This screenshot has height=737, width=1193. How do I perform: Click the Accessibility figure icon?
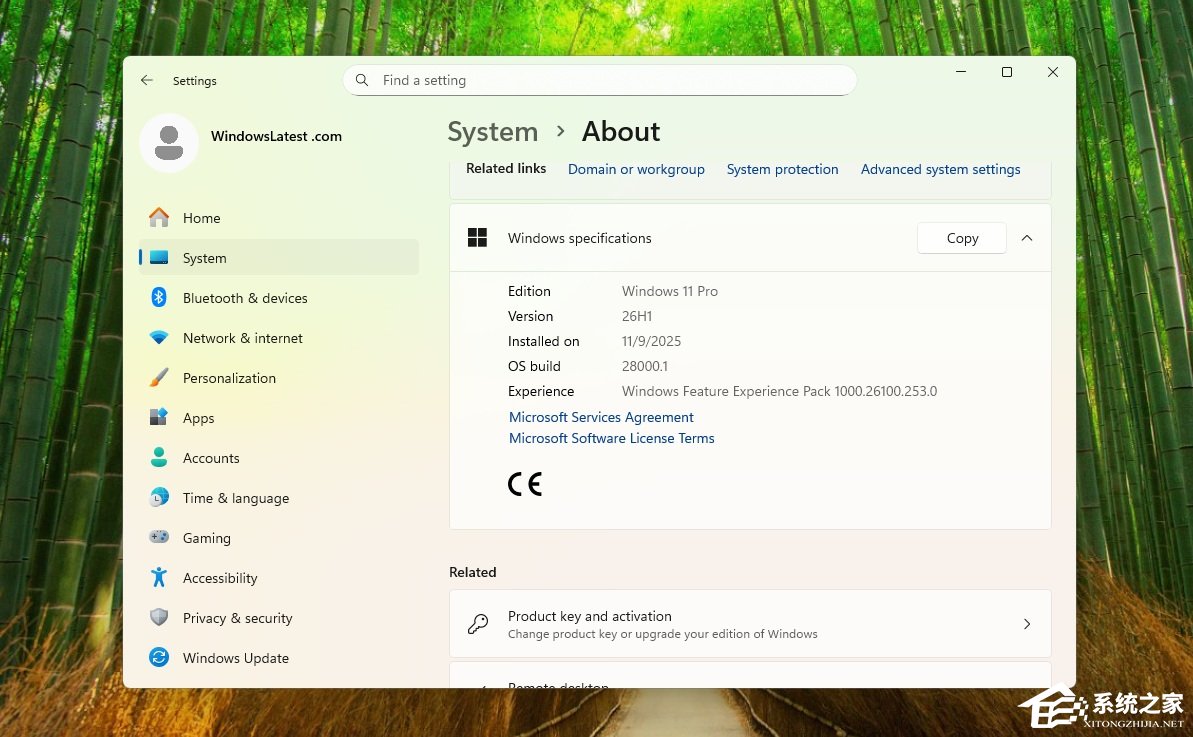(x=159, y=577)
